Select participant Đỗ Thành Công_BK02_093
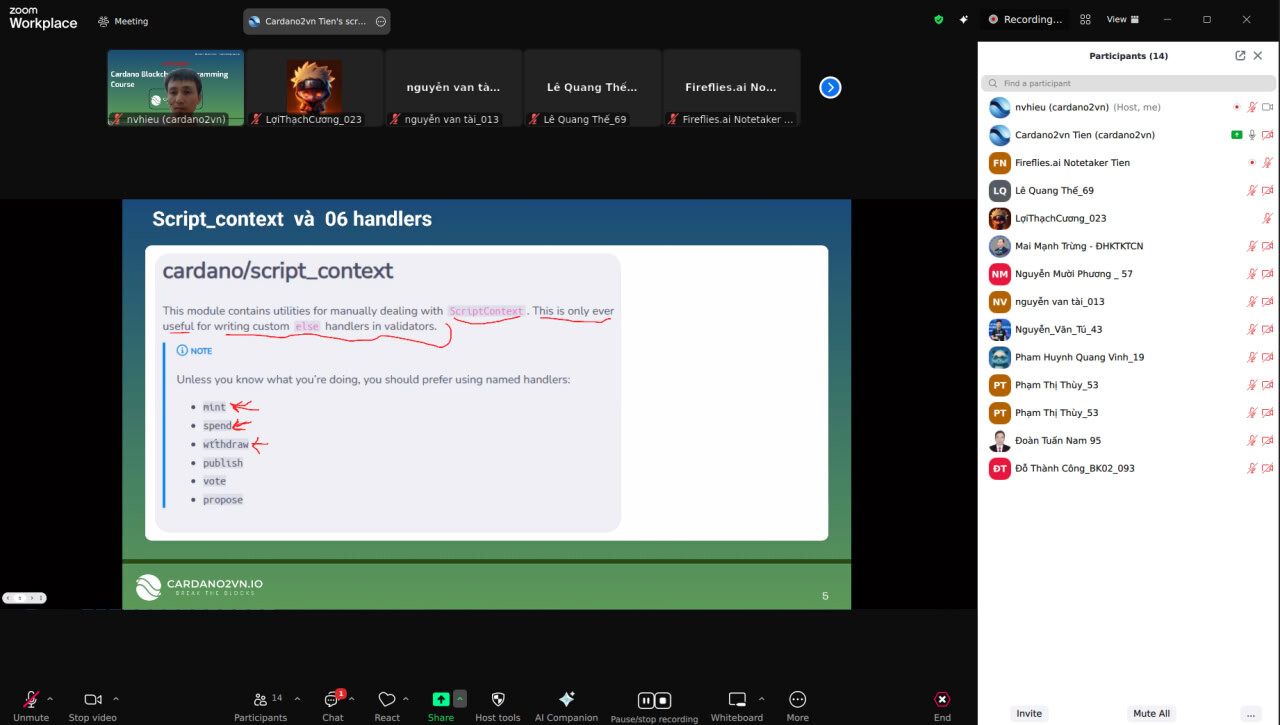This screenshot has width=1280, height=725. pos(1128,468)
